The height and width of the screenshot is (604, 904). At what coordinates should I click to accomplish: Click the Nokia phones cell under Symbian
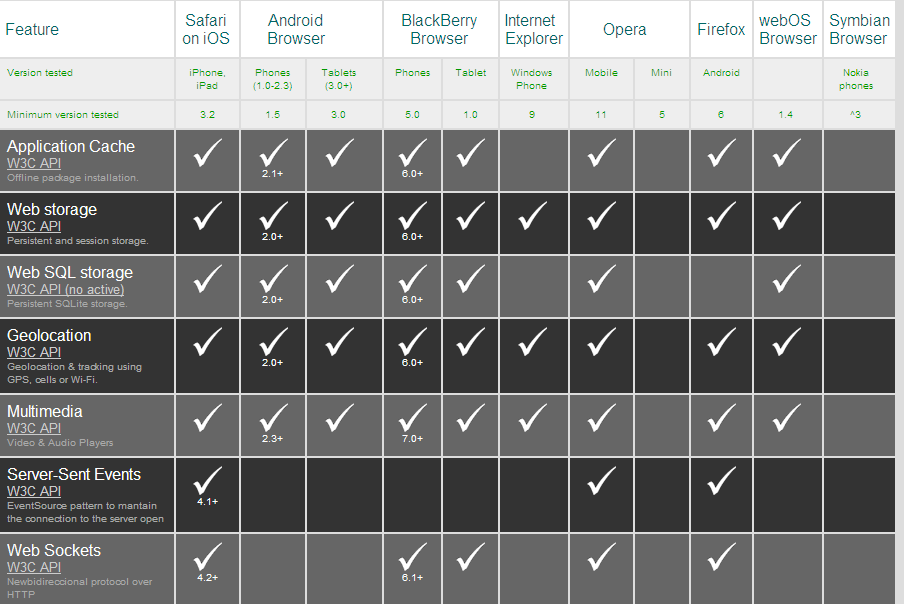tap(856, 79)
